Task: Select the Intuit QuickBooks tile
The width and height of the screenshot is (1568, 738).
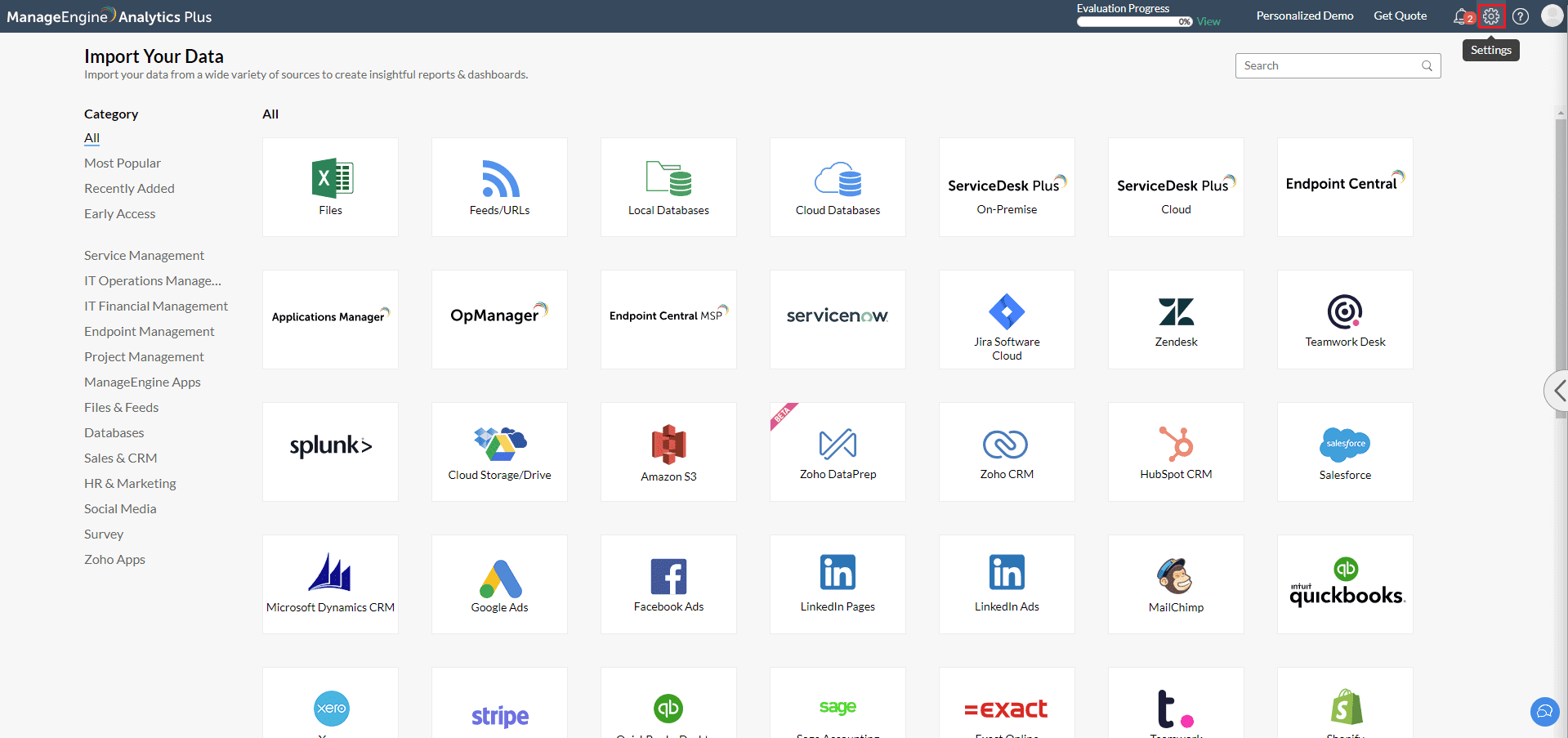Action: [1345, 584]
